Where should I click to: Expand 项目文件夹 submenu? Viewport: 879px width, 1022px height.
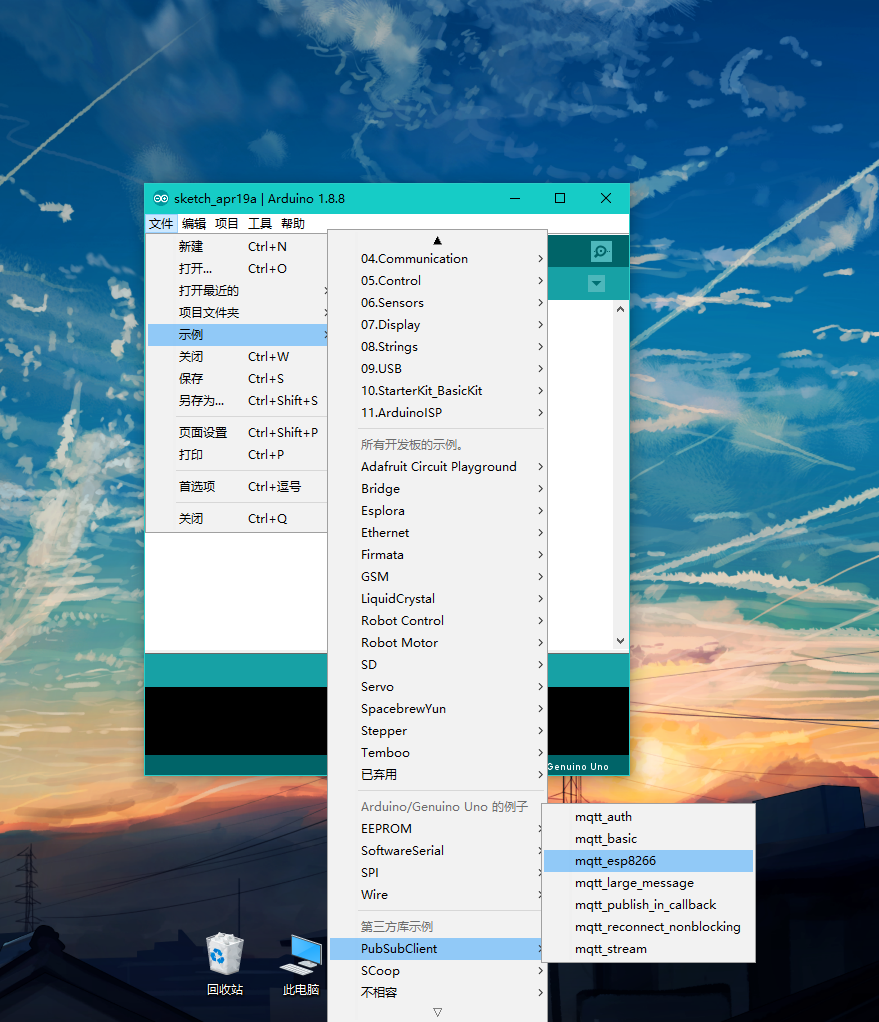pos(237,313)
